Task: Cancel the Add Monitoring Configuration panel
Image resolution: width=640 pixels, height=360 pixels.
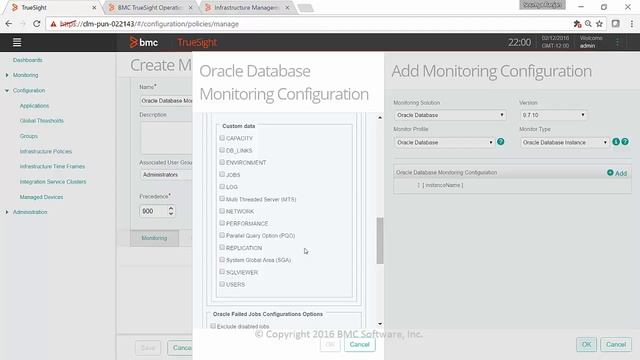Action: click(616, 344)
